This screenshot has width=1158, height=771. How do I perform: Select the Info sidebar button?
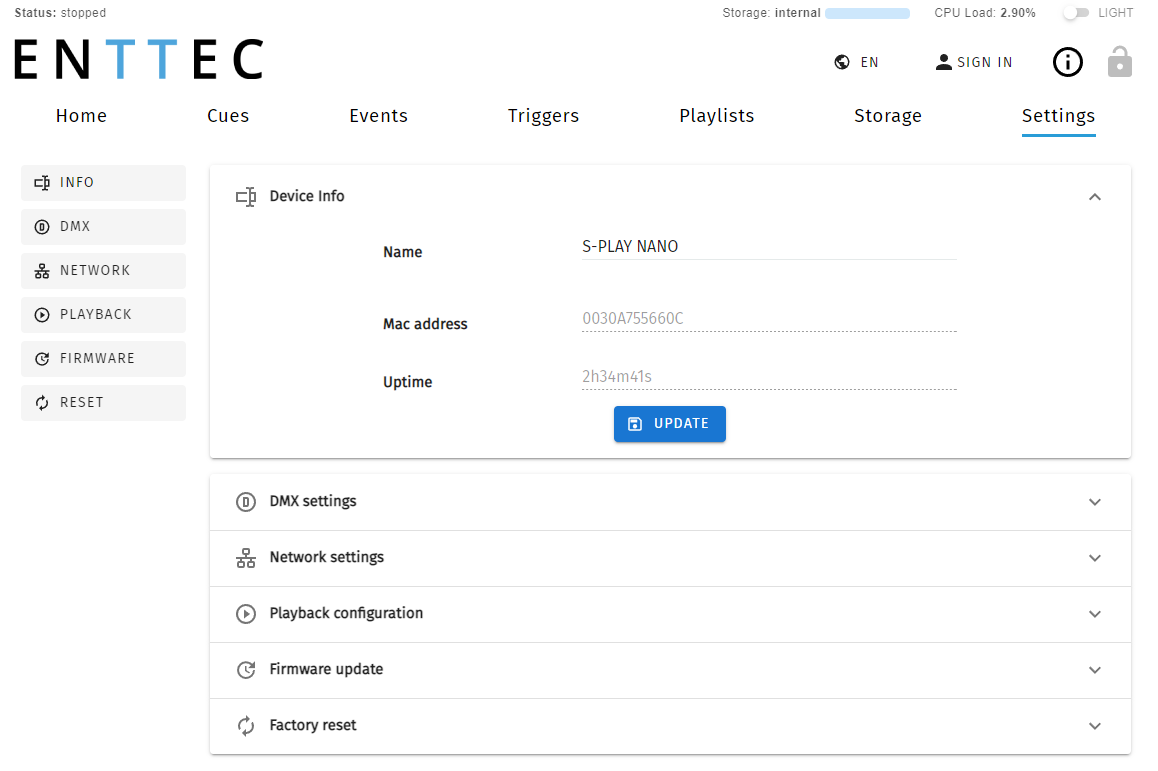tap(103, 182)
